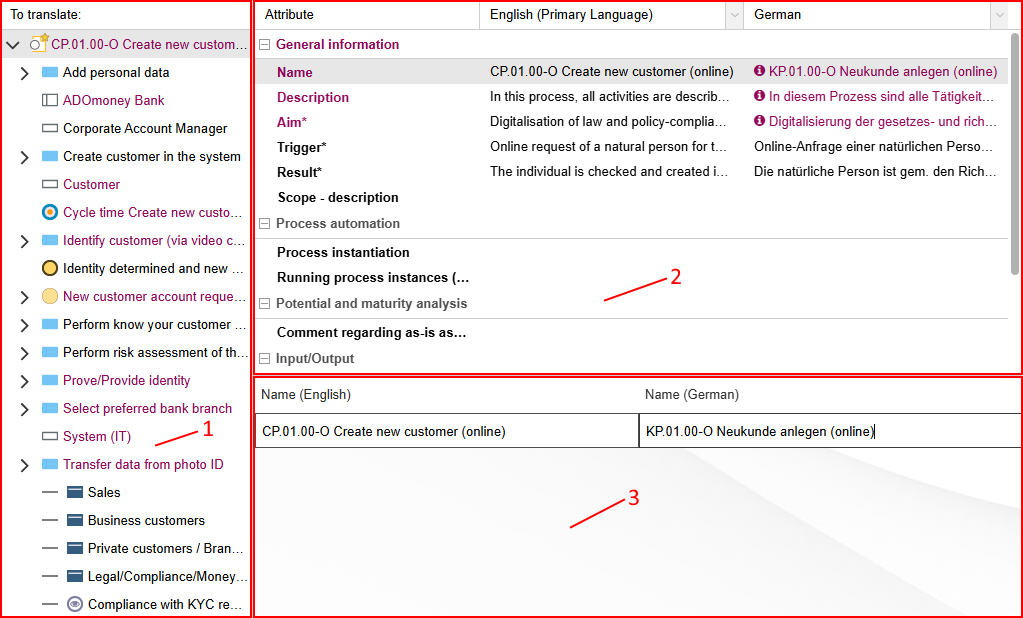Image resolution: width=1023 pixels, height=618 pixels.
Task: Collapse the root CP.01.00-O tree node
Action: pyautogui.click(x=13, y=45)
